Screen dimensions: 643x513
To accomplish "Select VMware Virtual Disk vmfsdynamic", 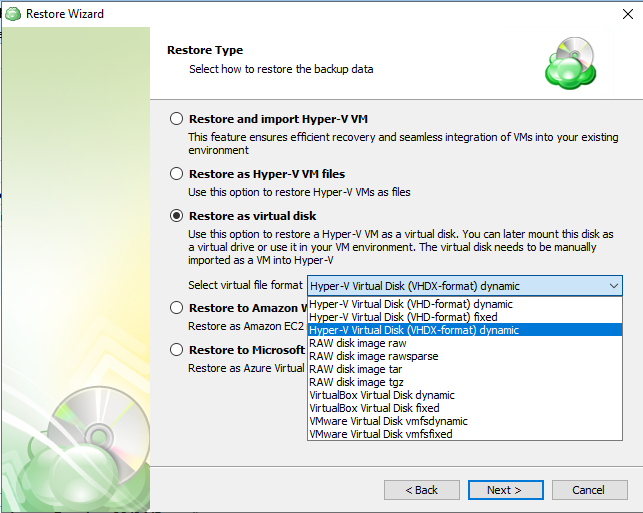I will click(x=388, y=421).
